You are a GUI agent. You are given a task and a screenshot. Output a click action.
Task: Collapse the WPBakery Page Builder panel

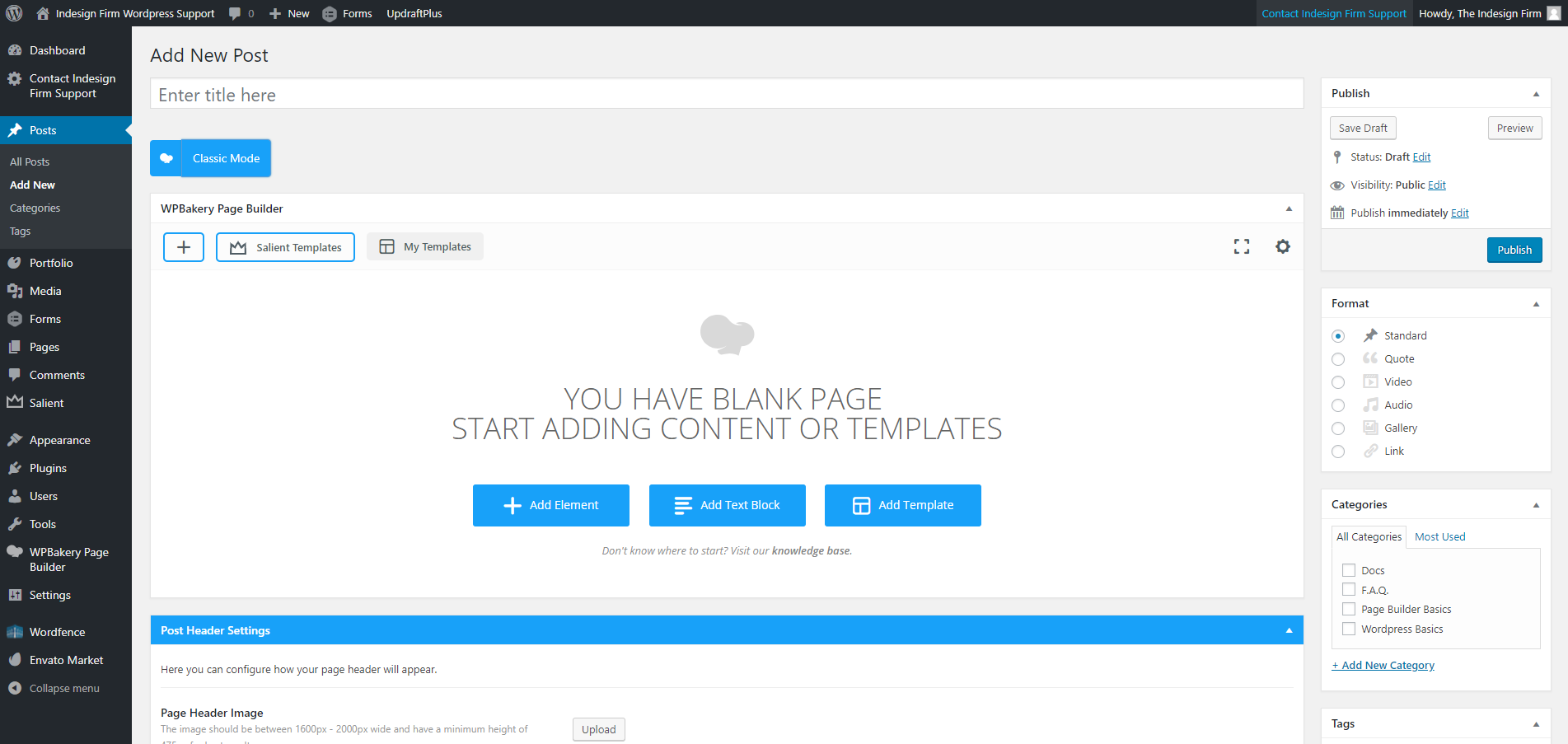point(1289,208)
